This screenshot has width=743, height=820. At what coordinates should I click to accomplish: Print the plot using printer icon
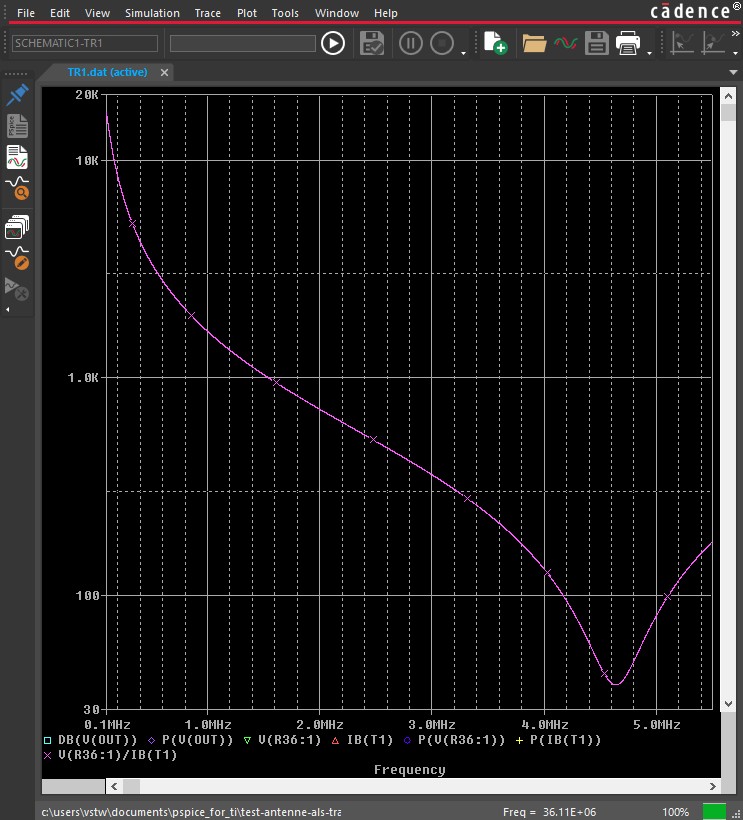628,43
